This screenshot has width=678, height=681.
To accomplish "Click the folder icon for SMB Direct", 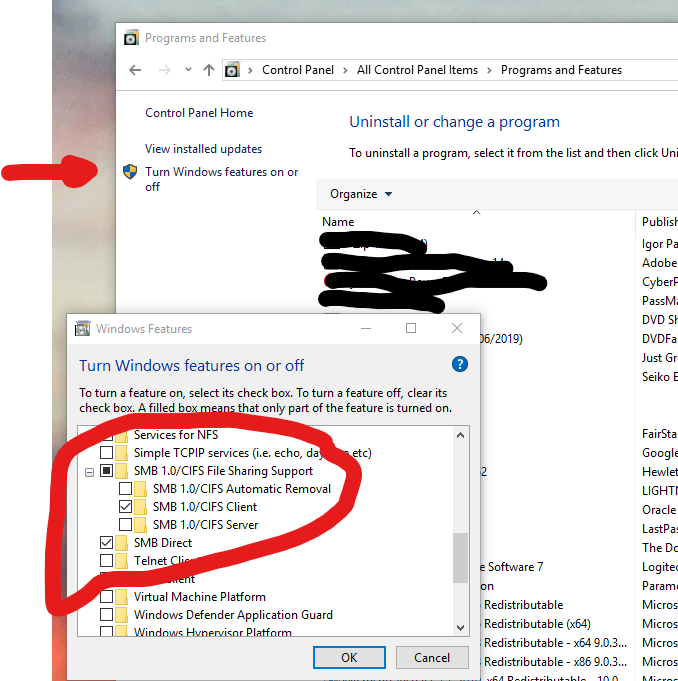I will [122, 542].
